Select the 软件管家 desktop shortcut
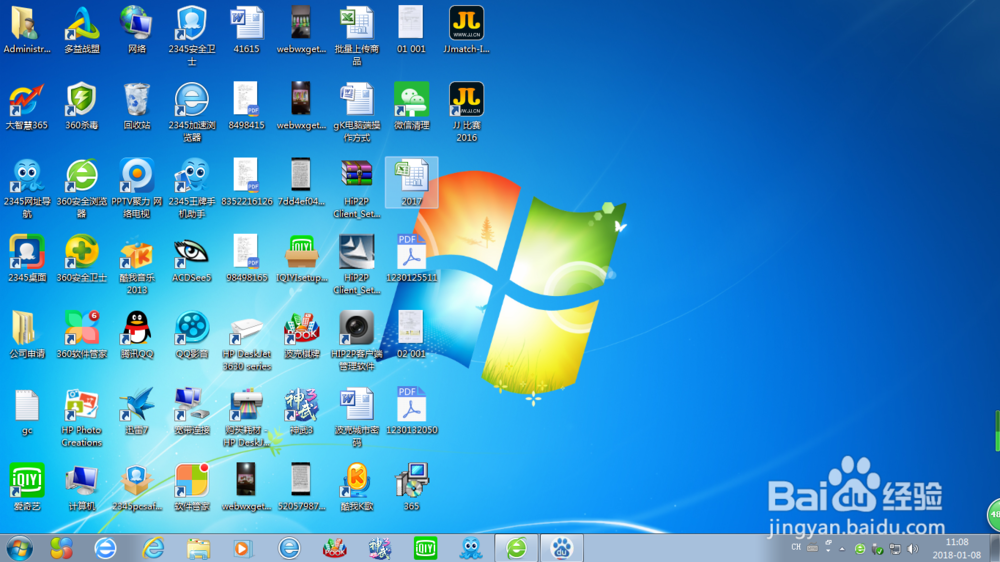Screen dimensions: 1000x562 coord(191,487)
